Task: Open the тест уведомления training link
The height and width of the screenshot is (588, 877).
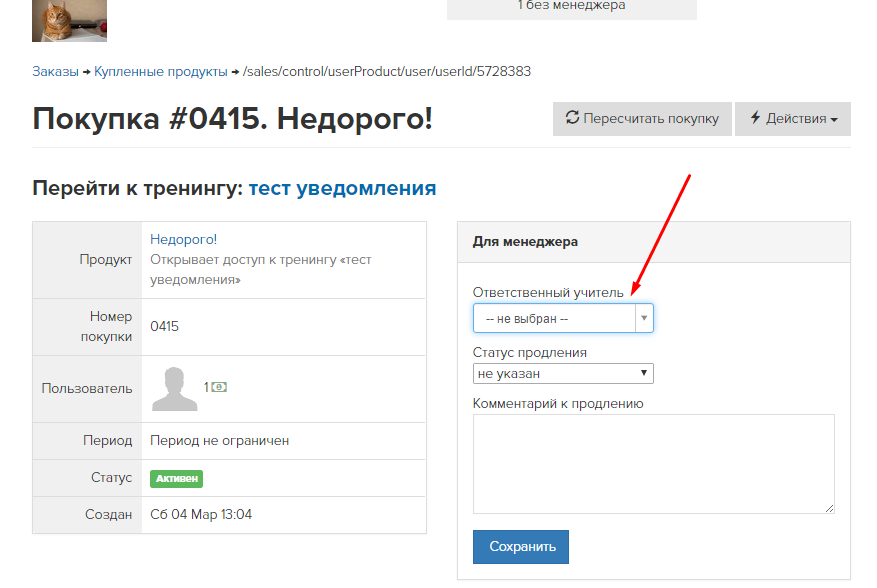Action: tap(342, 188)
